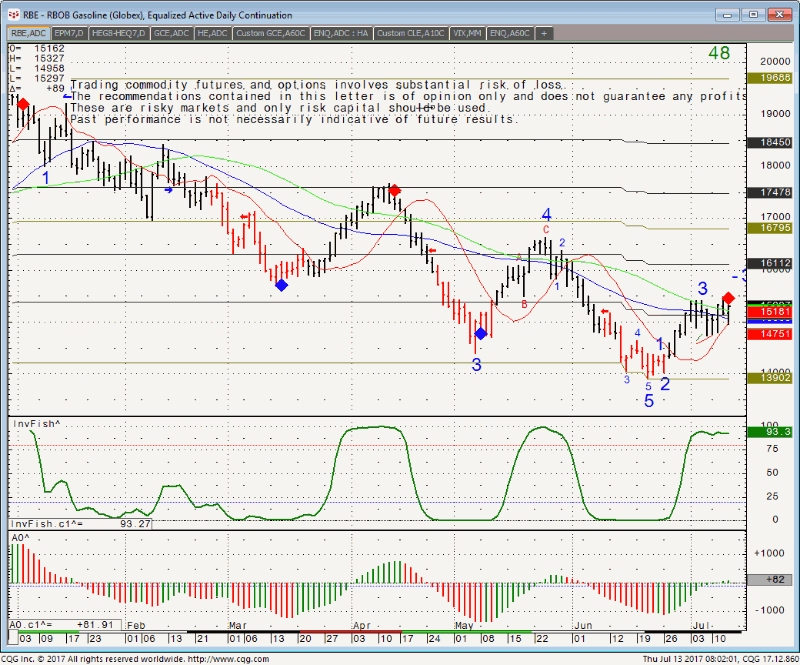800x665 pixels.
Task: Select the Mar month label on time axis
Action: coord(238,625)
